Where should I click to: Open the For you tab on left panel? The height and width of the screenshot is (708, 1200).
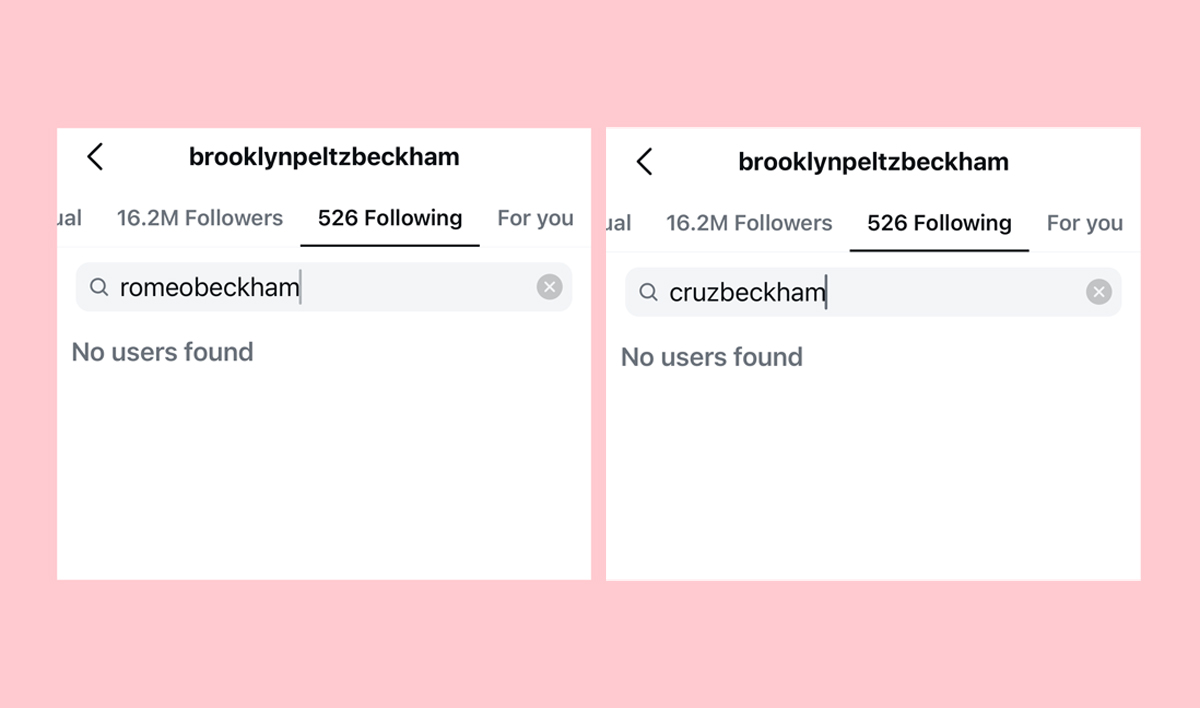click(536, 217)
